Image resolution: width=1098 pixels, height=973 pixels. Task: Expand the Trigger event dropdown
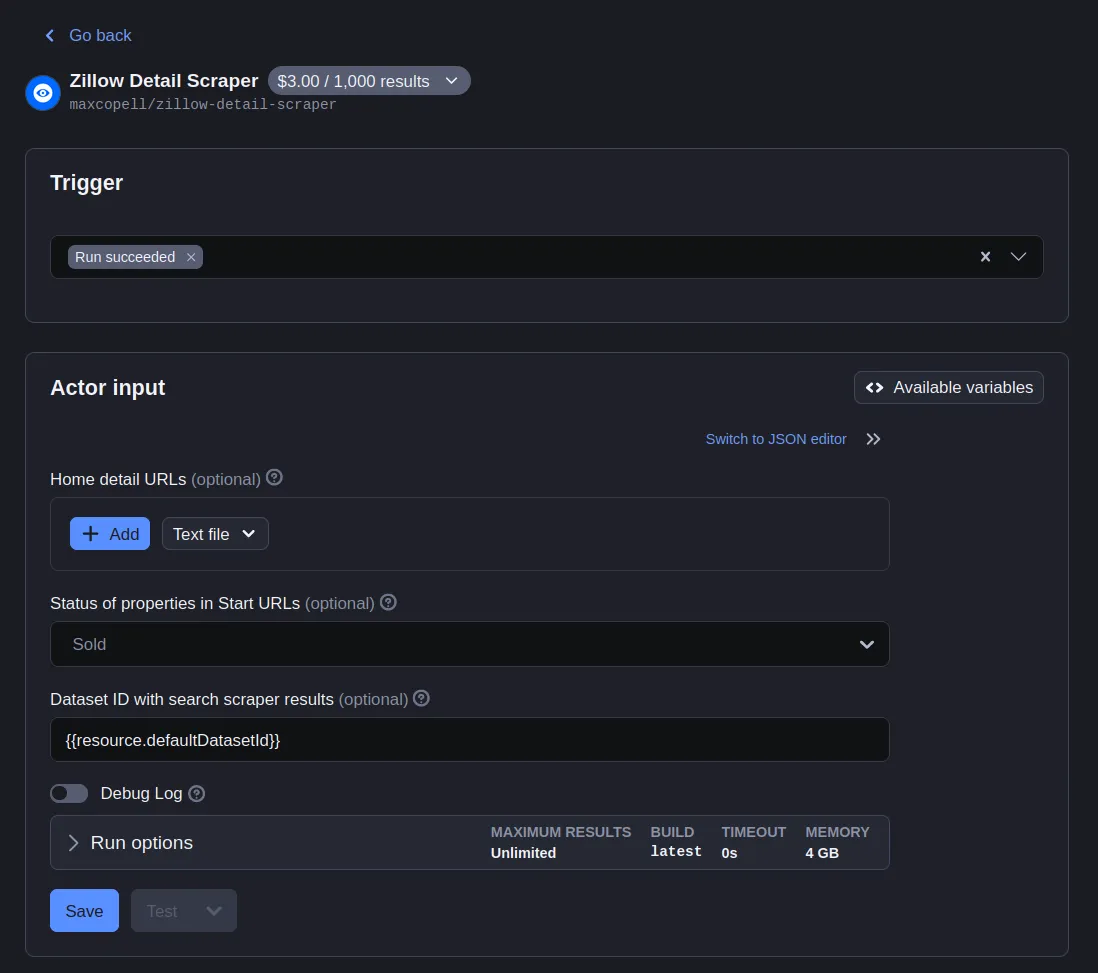click(1018, 256)
